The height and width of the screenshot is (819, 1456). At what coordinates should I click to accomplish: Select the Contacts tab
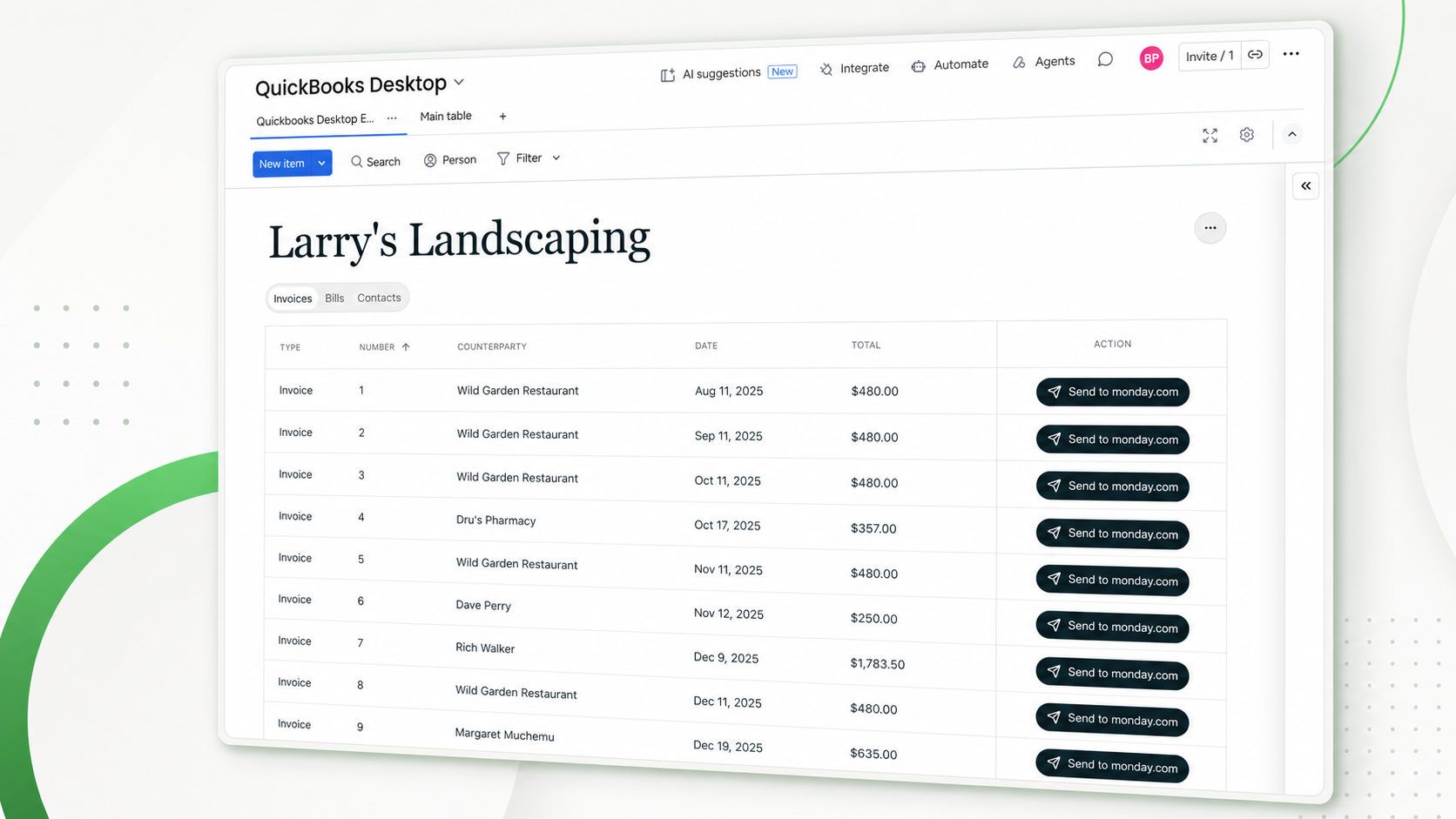point(379,298)
